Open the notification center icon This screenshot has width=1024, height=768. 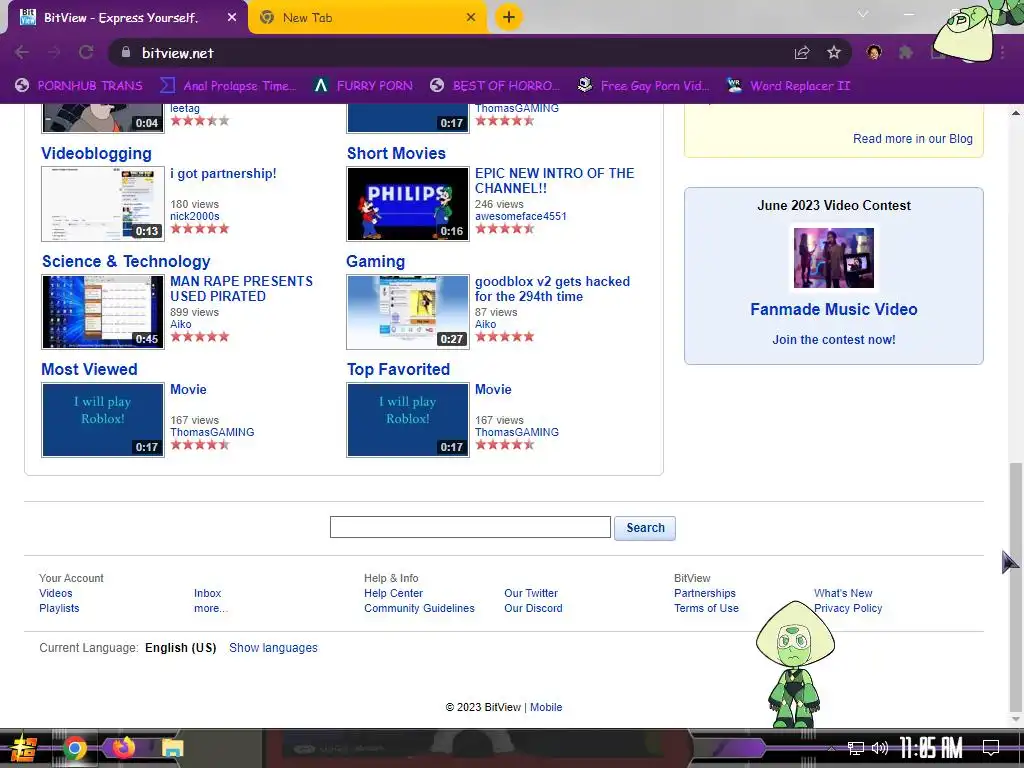pyautogui.click(x=991, y=747)
